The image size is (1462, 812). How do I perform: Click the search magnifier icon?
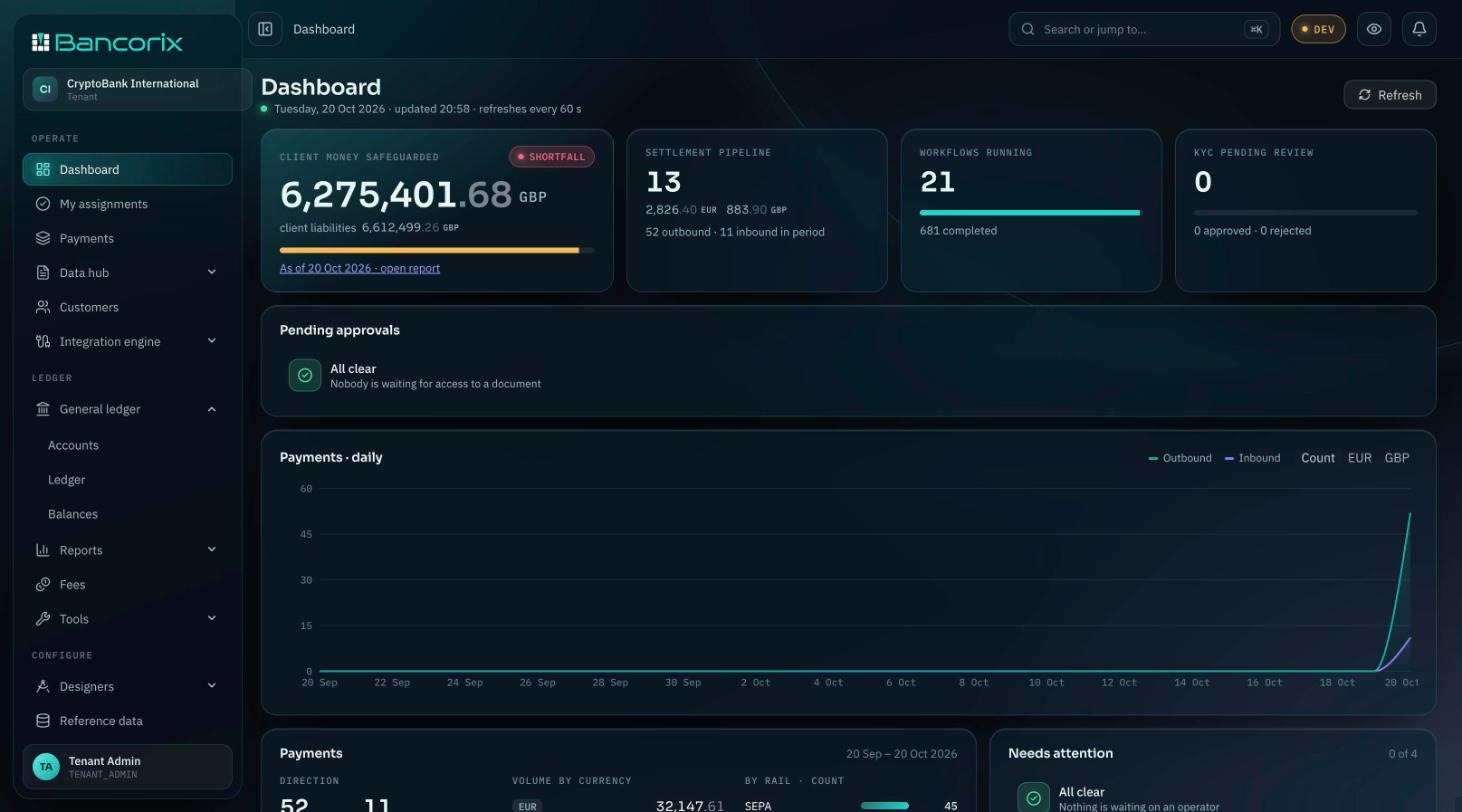click(x=1028, y=29)
